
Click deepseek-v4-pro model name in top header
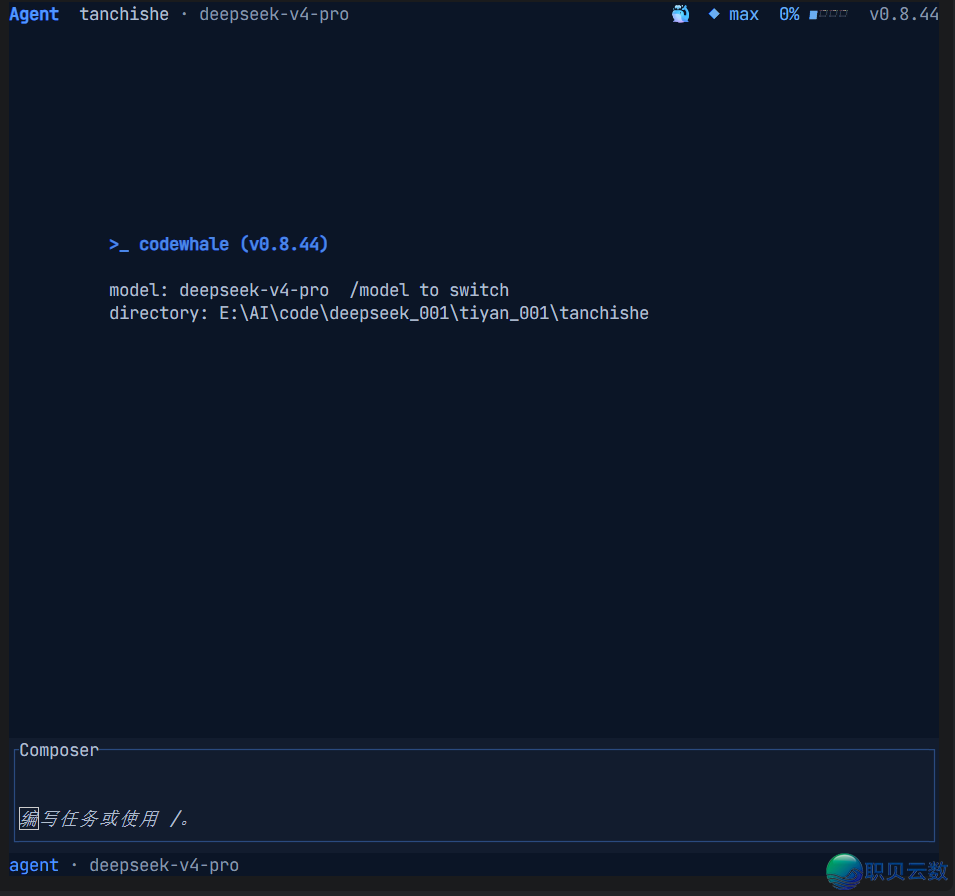pos(274,14)
